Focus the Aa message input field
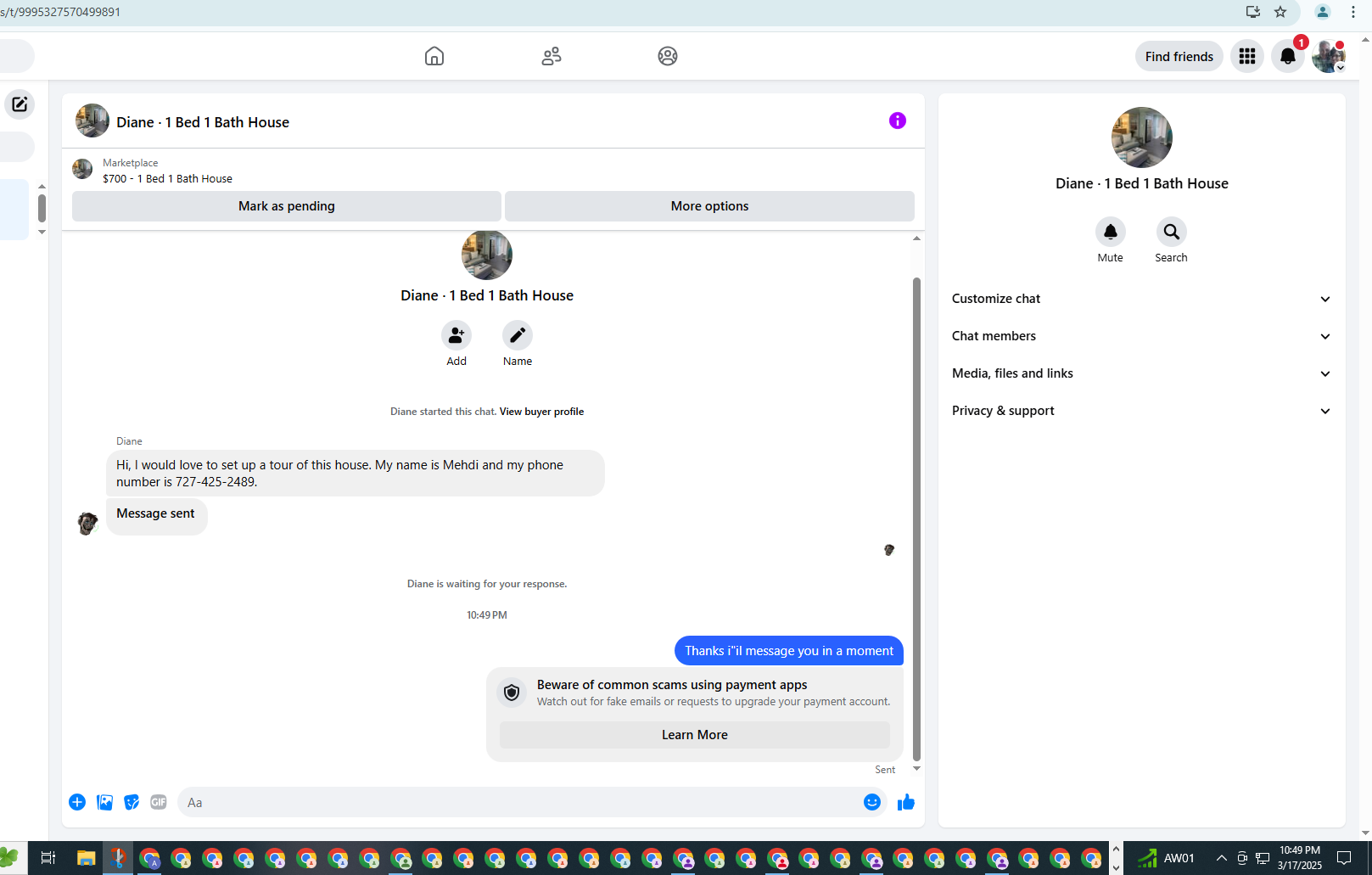The width and height of the screenshot is (1372, 875). [x=519, y=802]
